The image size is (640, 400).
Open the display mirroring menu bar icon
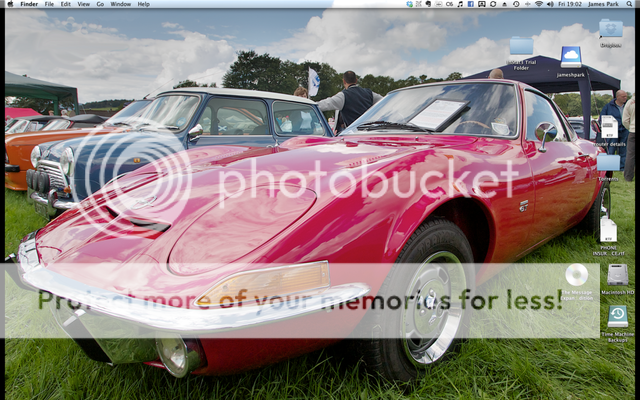point(482,4)
